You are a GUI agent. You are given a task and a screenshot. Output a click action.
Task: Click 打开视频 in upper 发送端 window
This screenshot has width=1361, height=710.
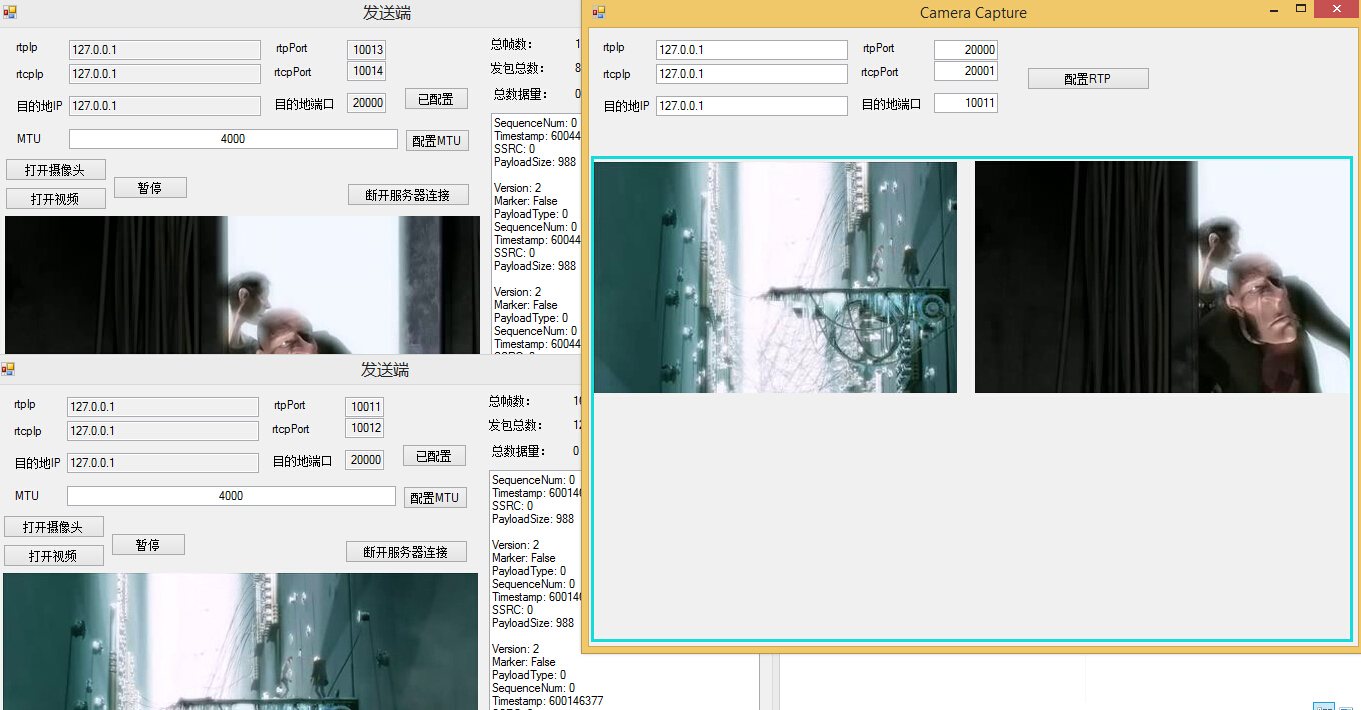[x=56, y=198]
